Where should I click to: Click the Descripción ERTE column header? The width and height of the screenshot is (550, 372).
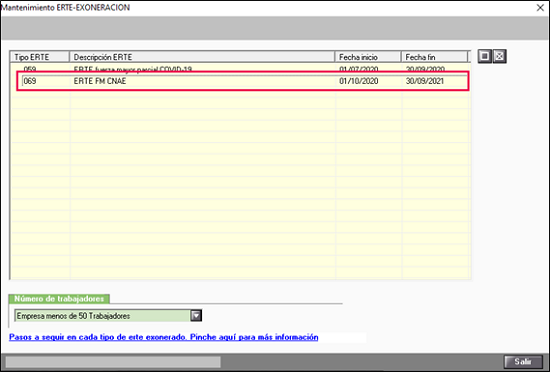[202, 57]
